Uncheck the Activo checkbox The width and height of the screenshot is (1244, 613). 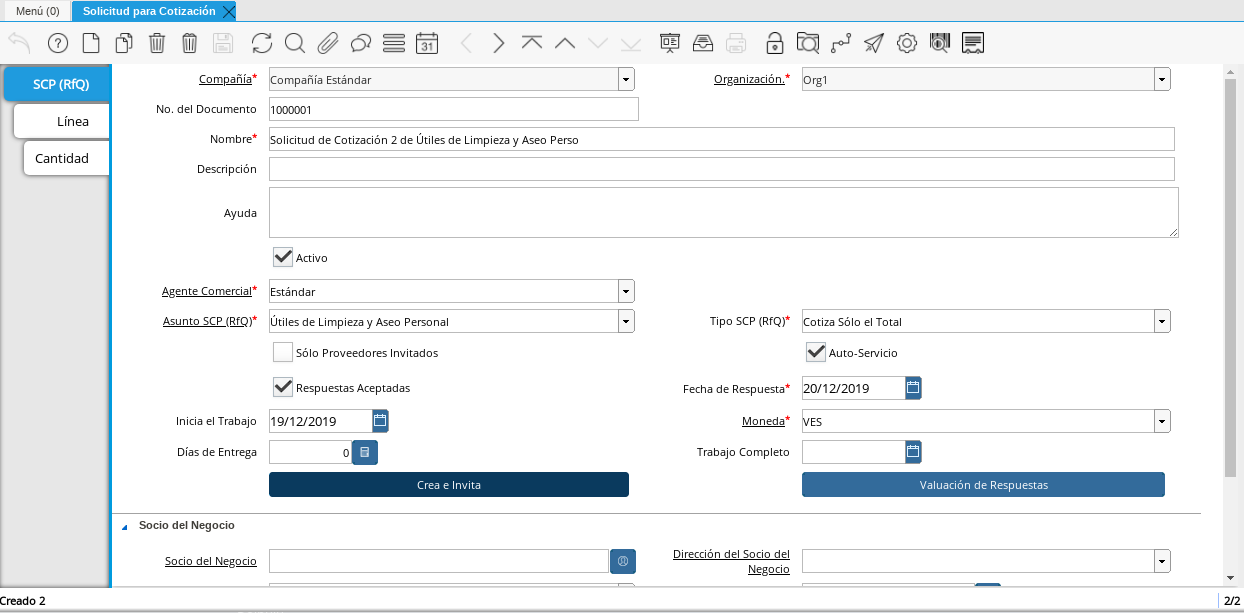point(283,258)
